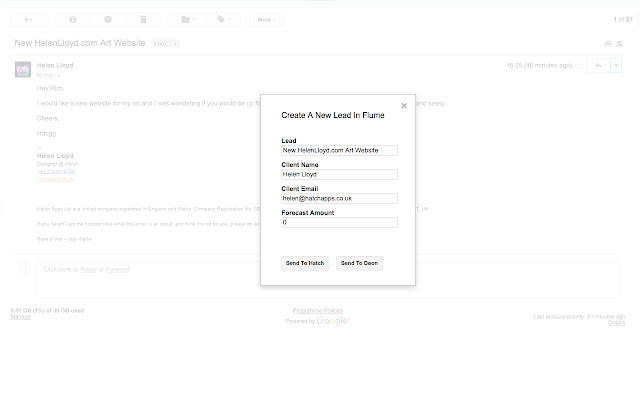The image size is (640, 400).
Task: Click the Details account activity link
Action: pos(616,322)
